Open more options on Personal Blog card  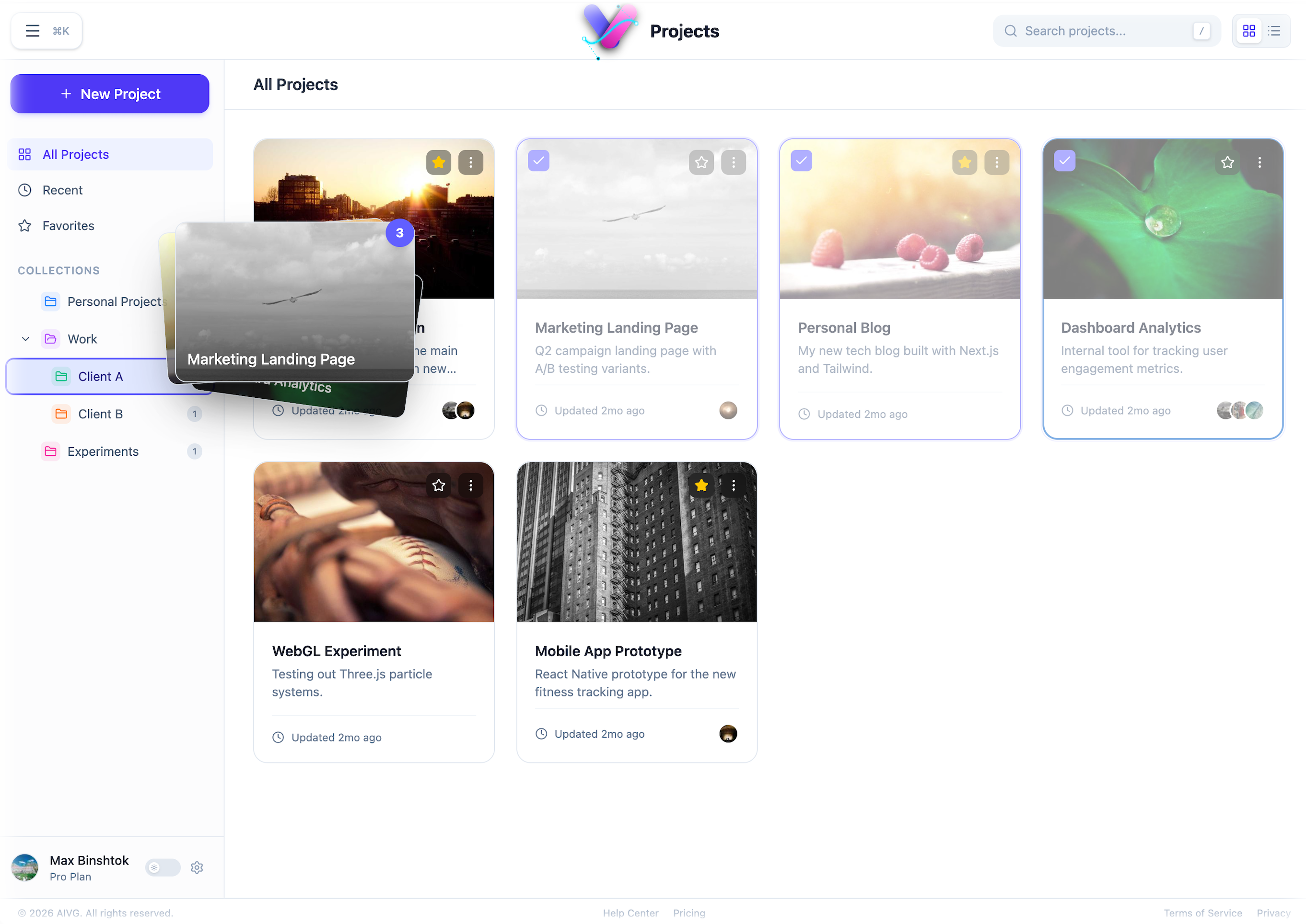(996, 162)
